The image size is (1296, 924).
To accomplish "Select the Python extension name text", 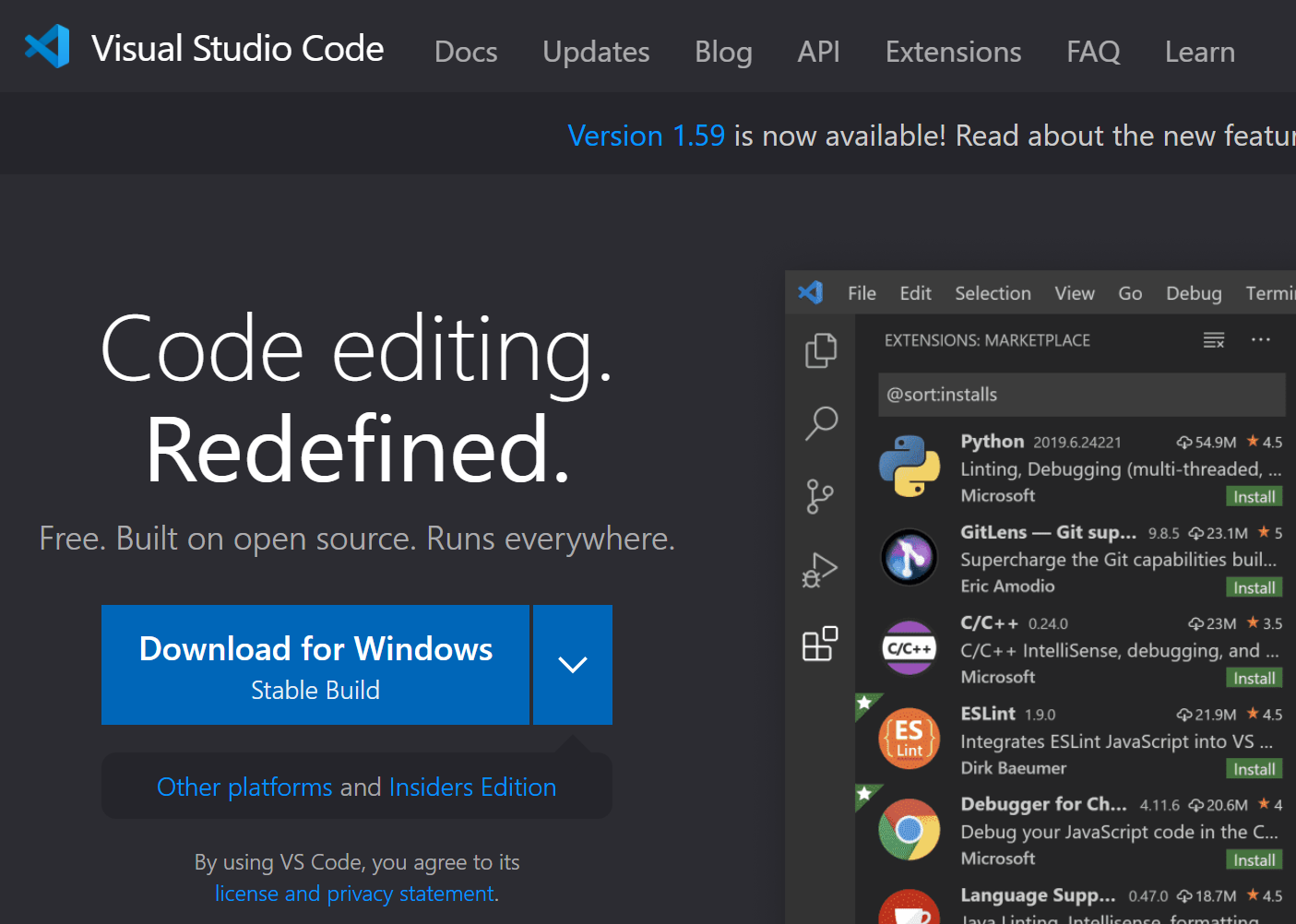I will (992, 442).
